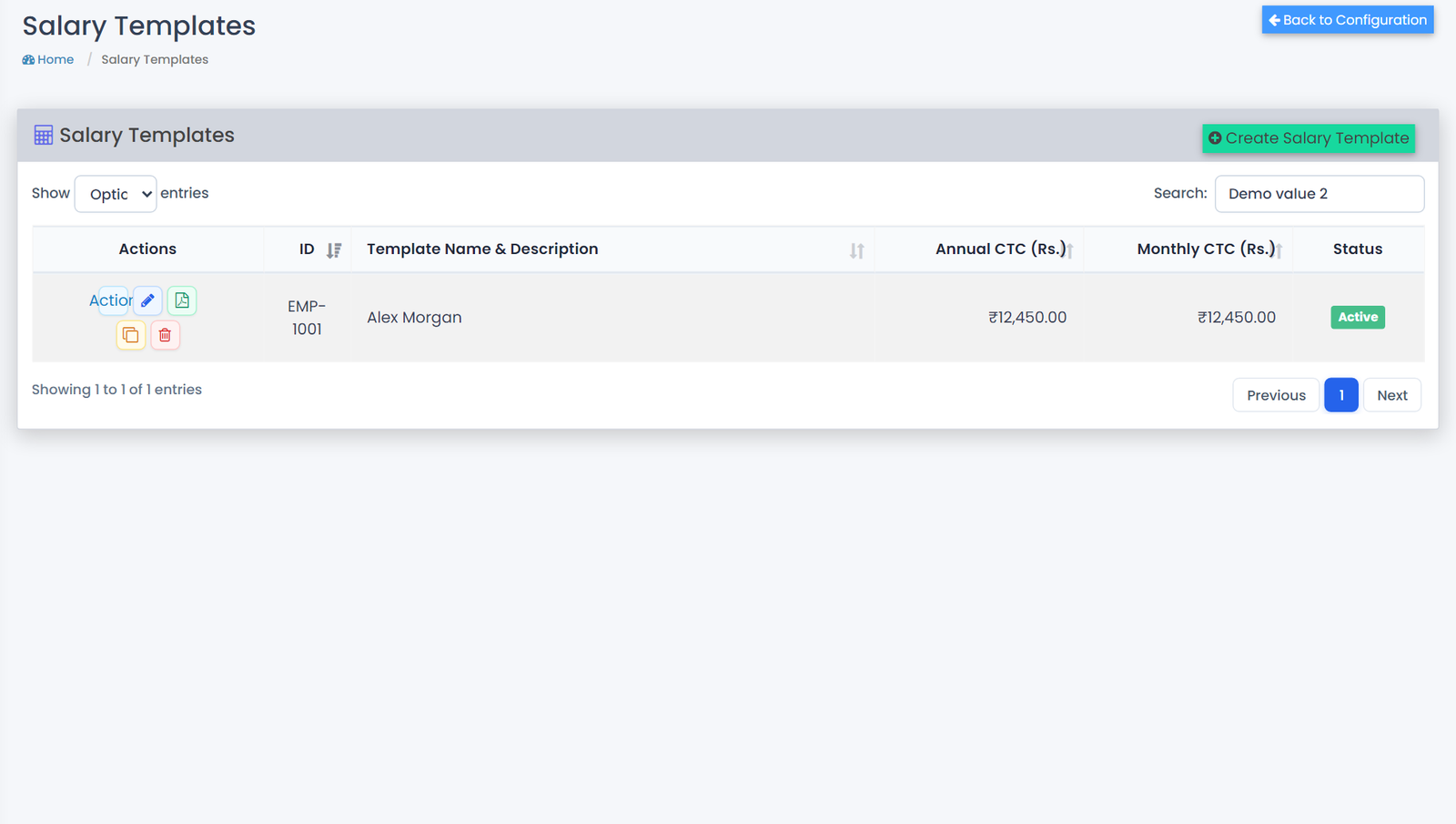Click the Active status badge

point(1358,317)
